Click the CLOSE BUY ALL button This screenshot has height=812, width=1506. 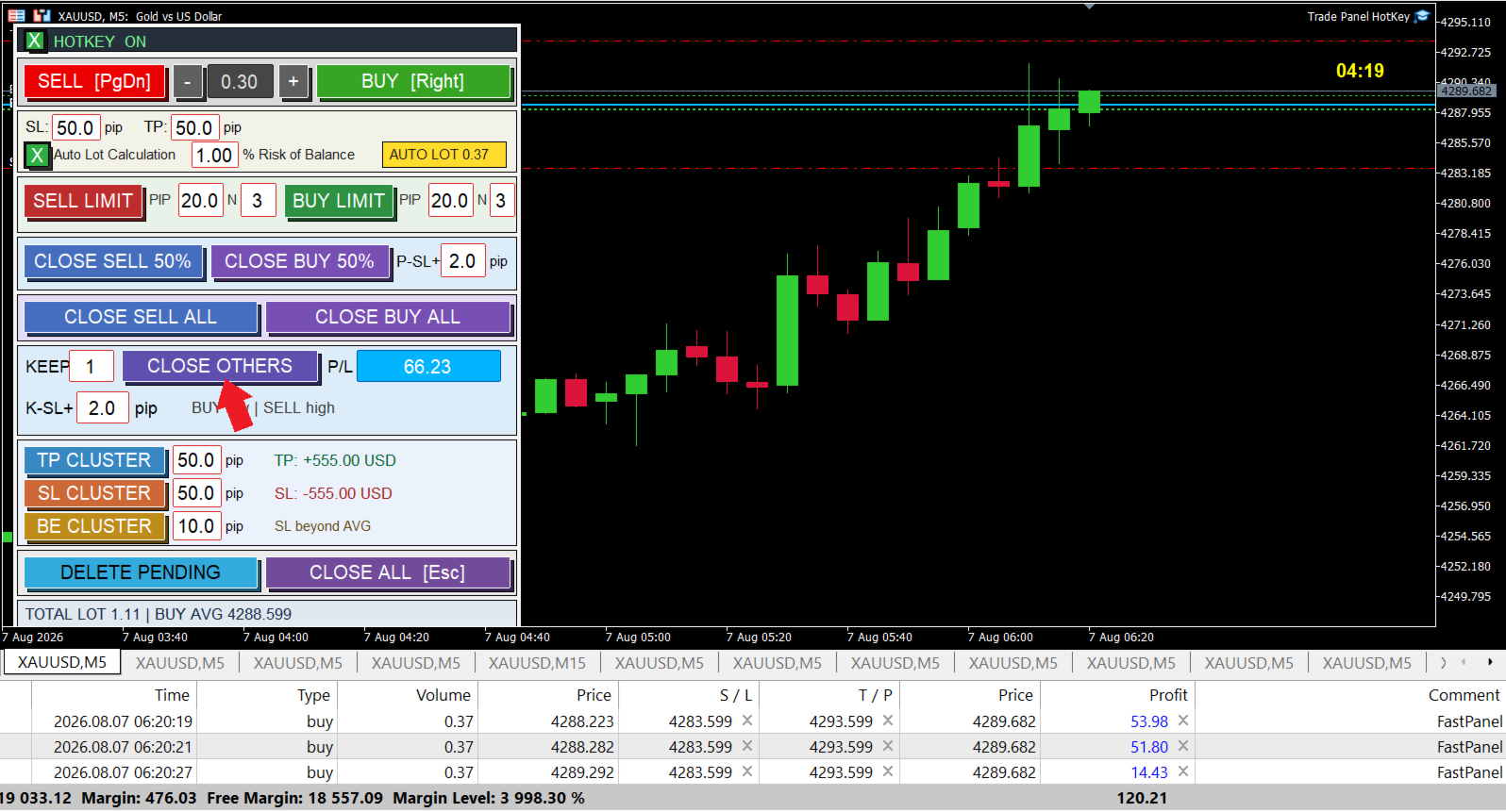(388, 317)
